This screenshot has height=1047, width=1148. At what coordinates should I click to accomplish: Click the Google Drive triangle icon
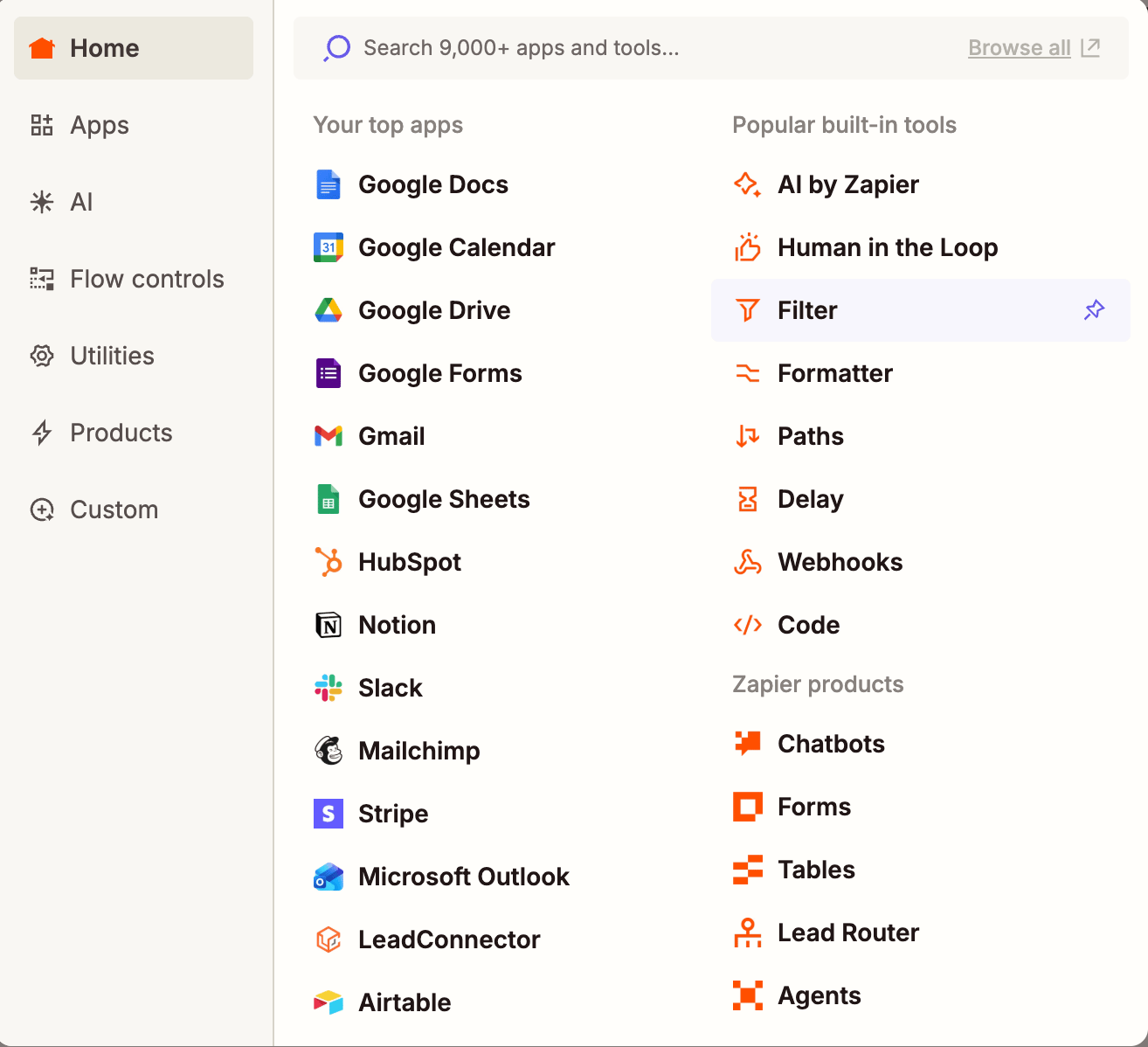tap(328, 310)
